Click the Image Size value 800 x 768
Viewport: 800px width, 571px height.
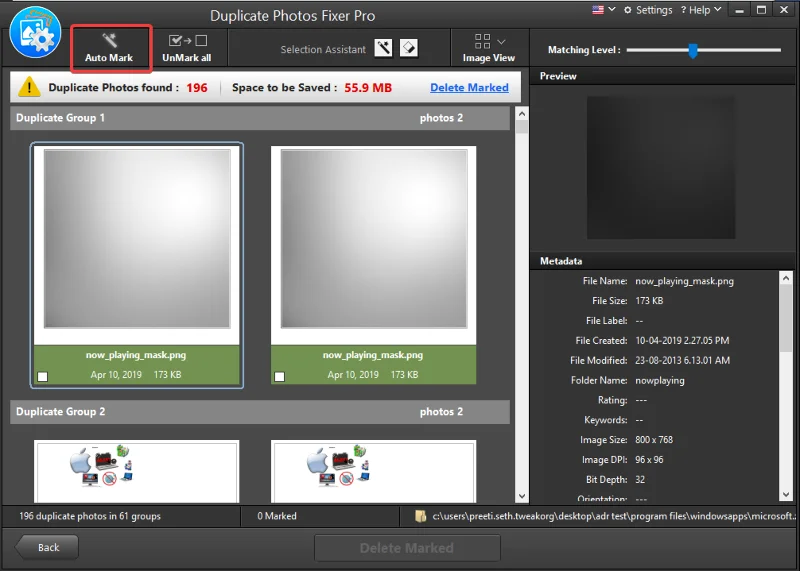[x=654, y=440]
